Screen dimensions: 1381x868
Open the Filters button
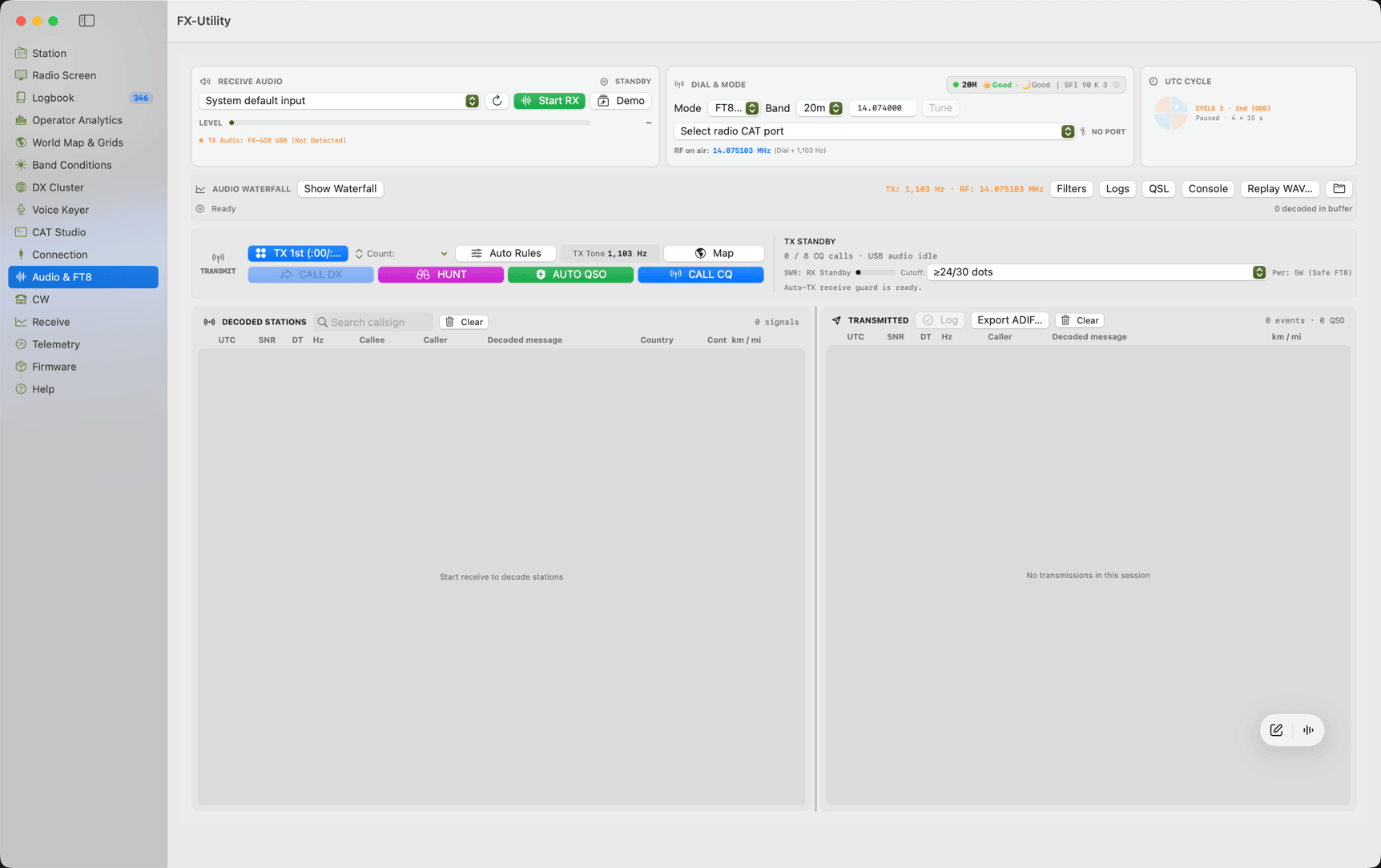tap(1071, 189)
